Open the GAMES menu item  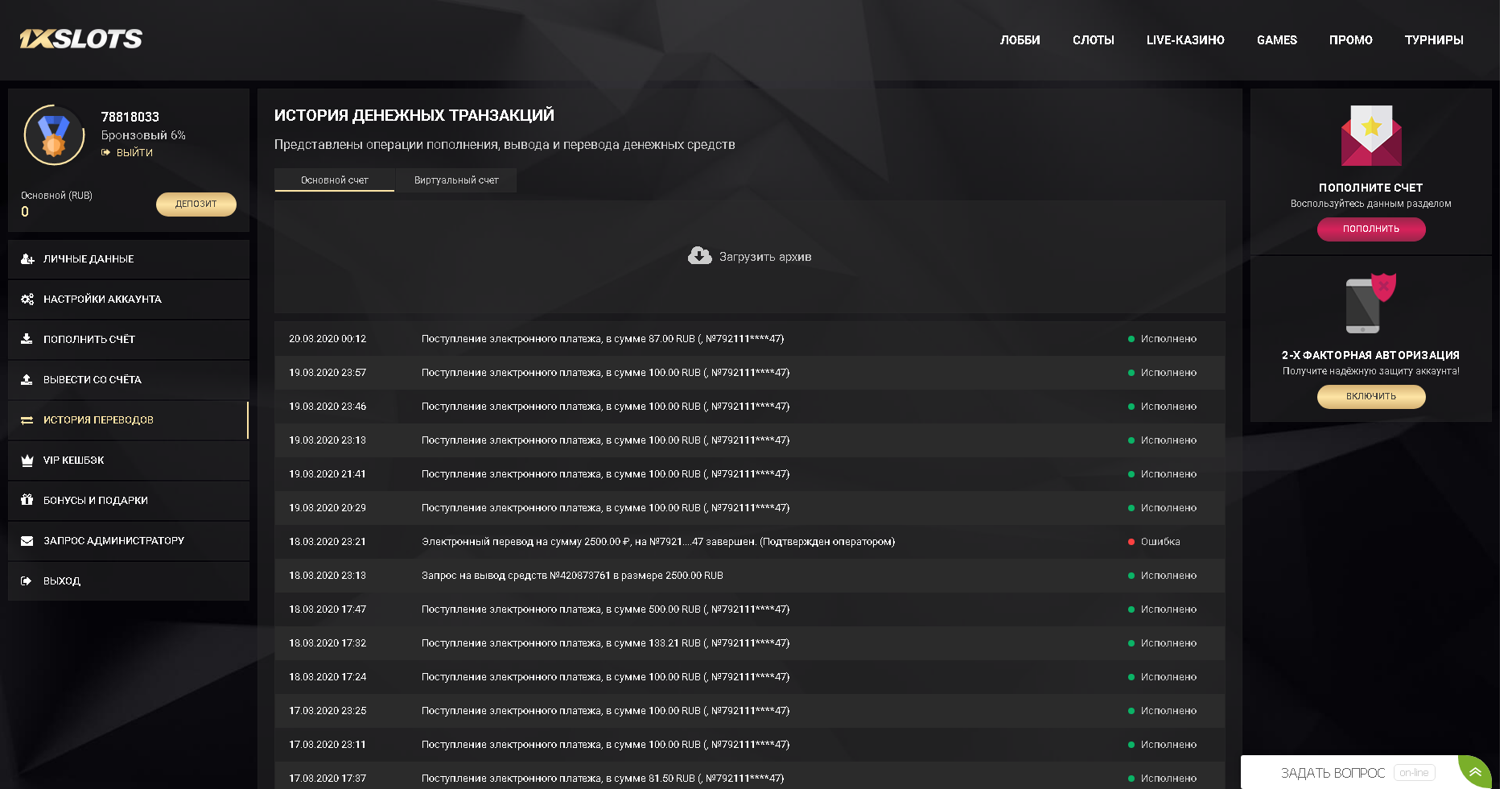click(1277, 39)
